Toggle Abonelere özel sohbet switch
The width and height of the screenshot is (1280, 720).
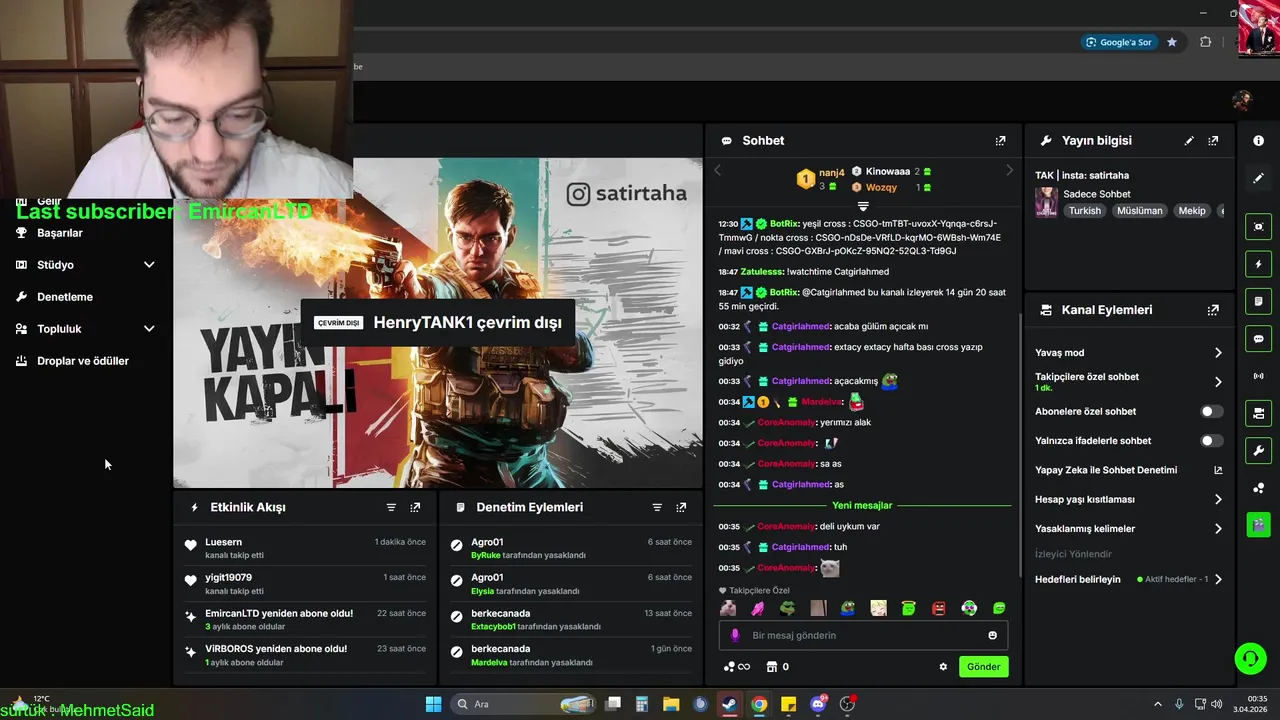pos(1211,411)
